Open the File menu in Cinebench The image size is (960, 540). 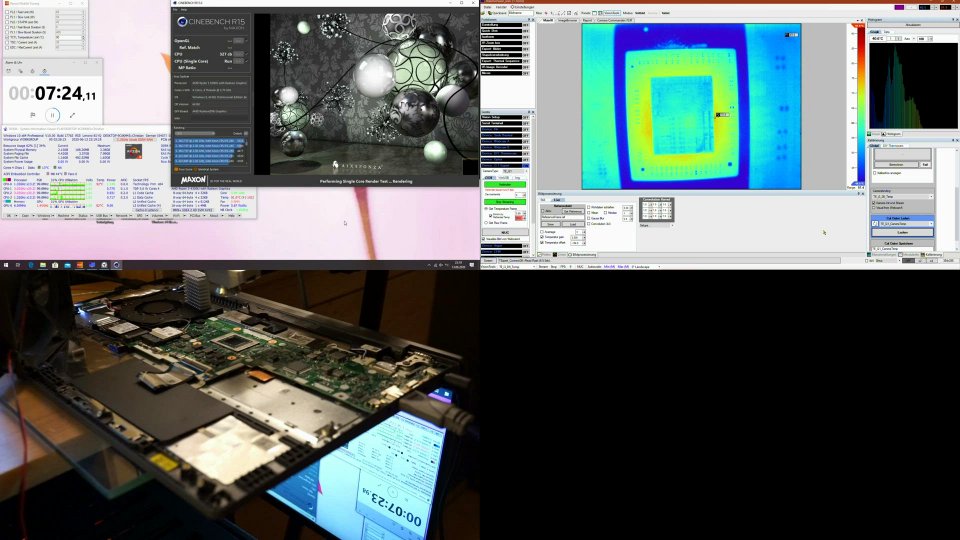(175, 10)
